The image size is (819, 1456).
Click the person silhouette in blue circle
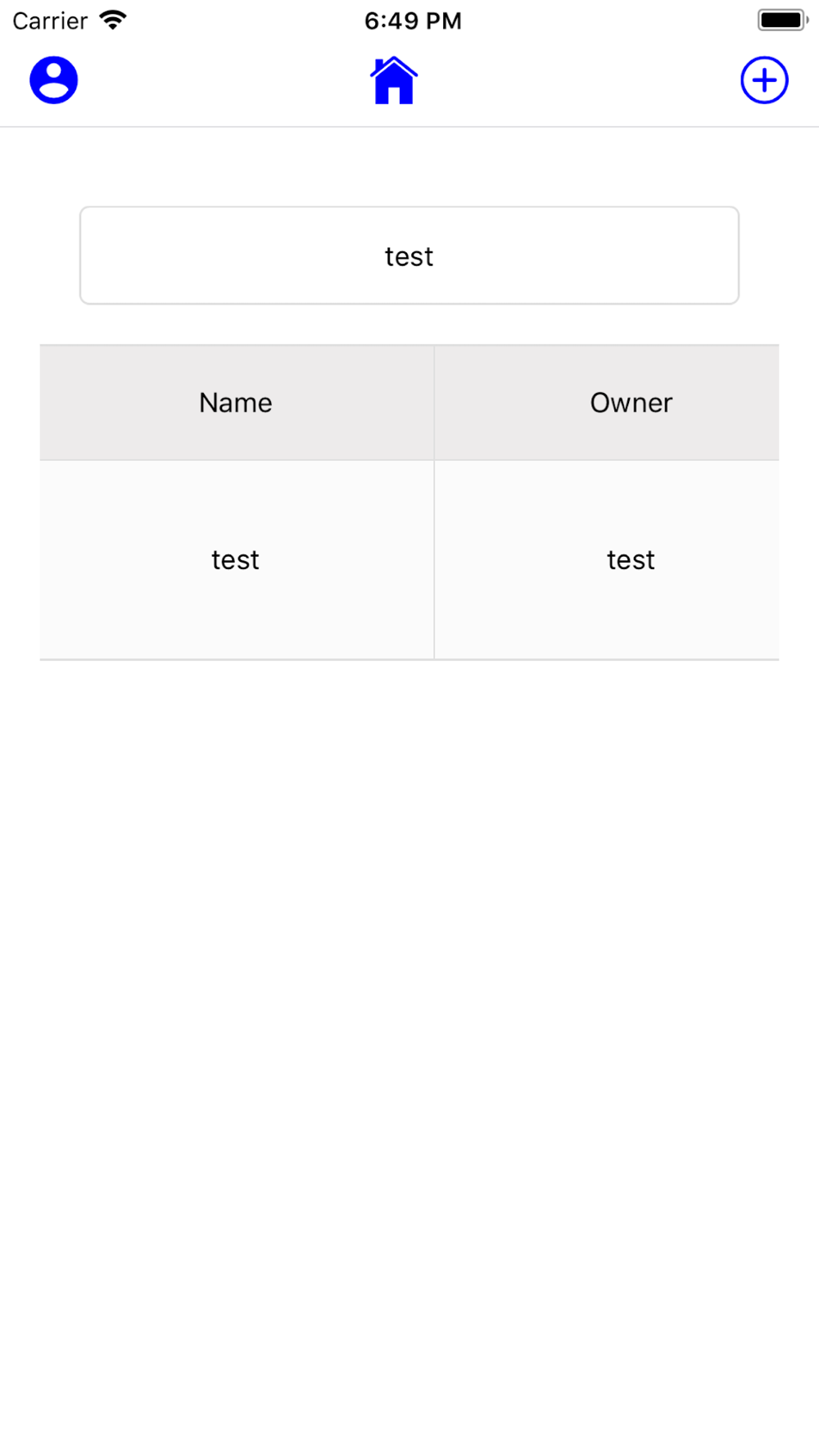(54, 79)
